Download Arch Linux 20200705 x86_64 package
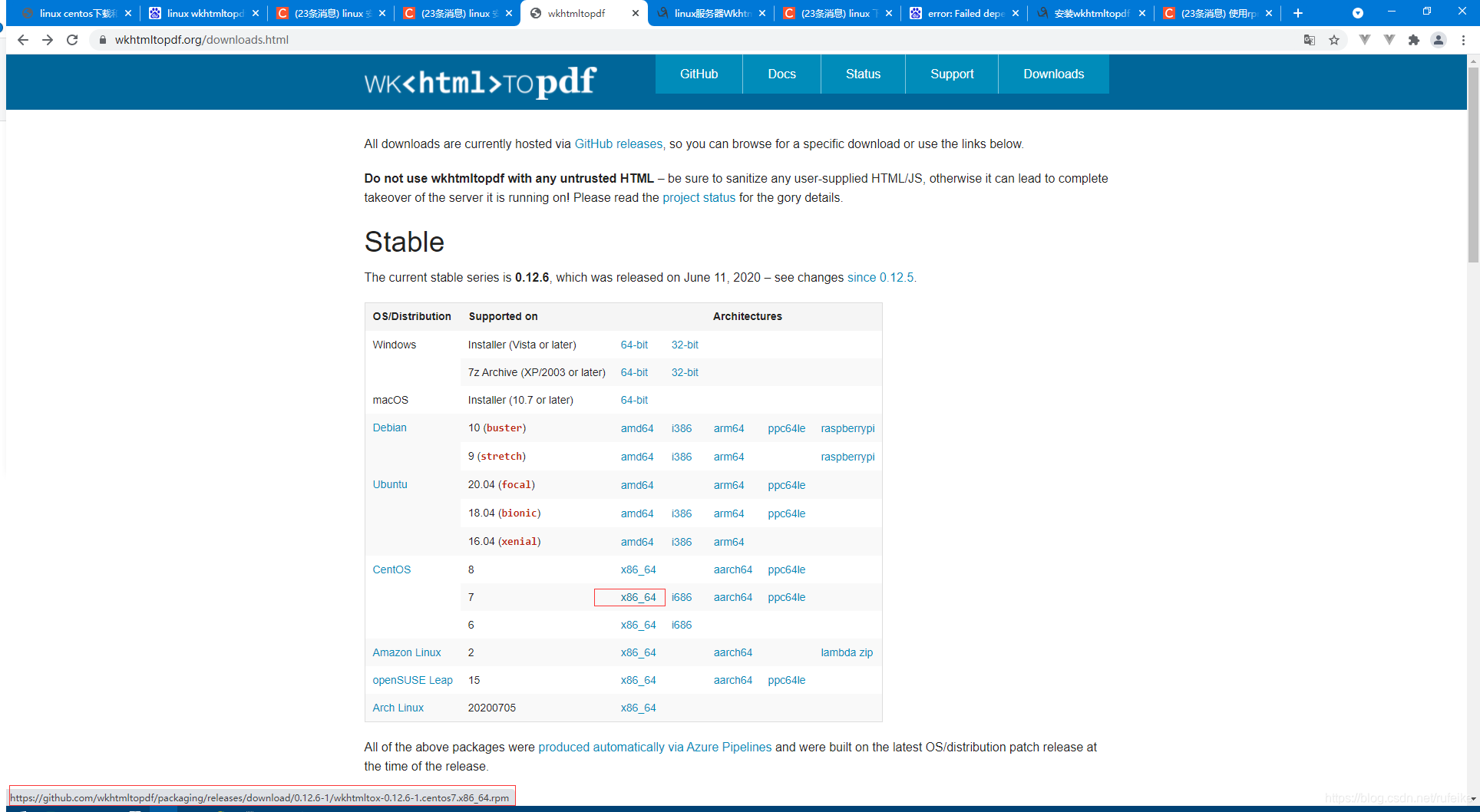Viewport: 1480px width, 812px height. point(638,708)
